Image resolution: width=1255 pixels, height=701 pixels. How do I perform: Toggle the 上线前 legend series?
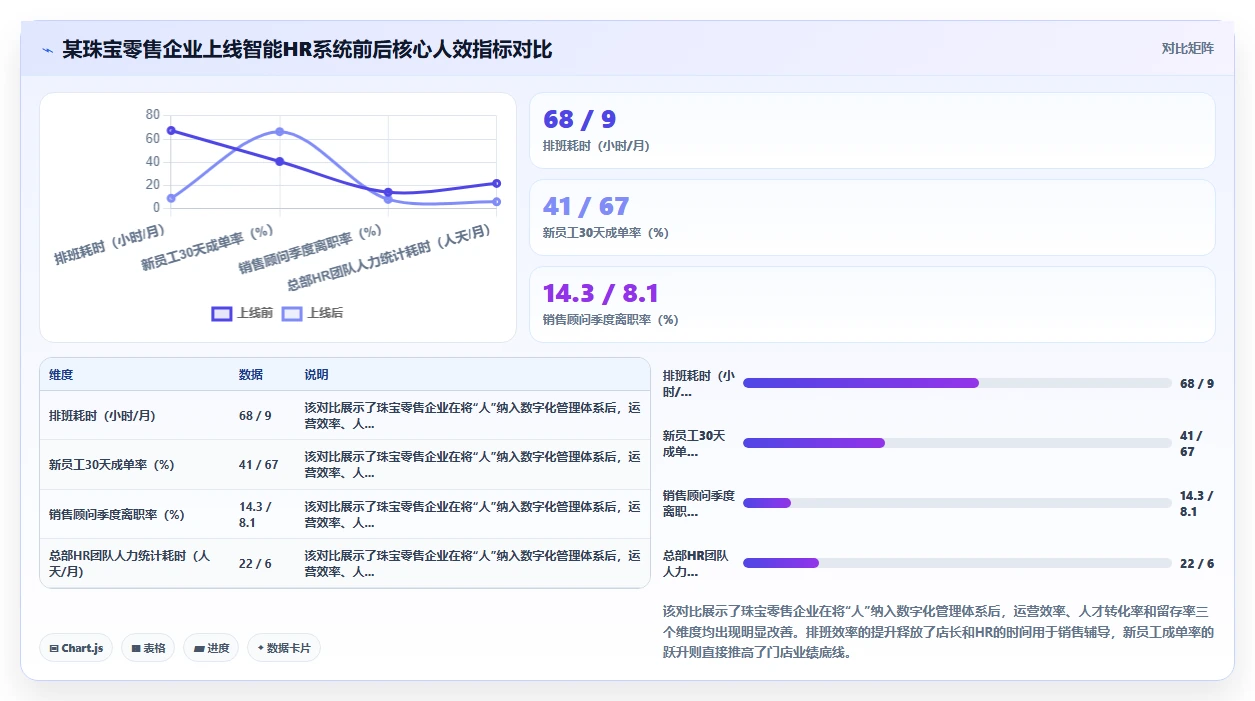tap(242, 313)
